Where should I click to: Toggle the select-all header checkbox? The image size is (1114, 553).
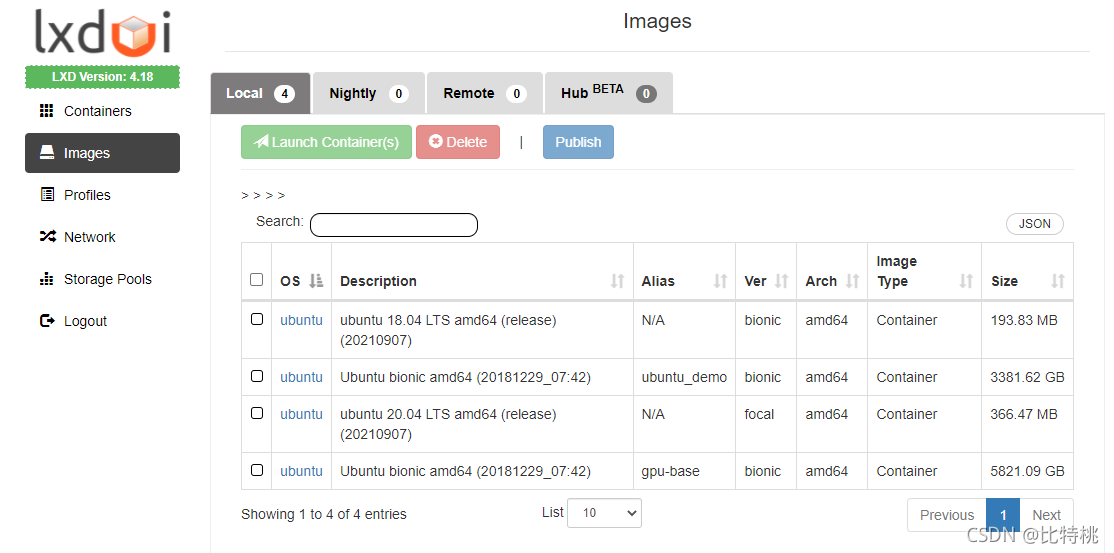coord(256,279)
